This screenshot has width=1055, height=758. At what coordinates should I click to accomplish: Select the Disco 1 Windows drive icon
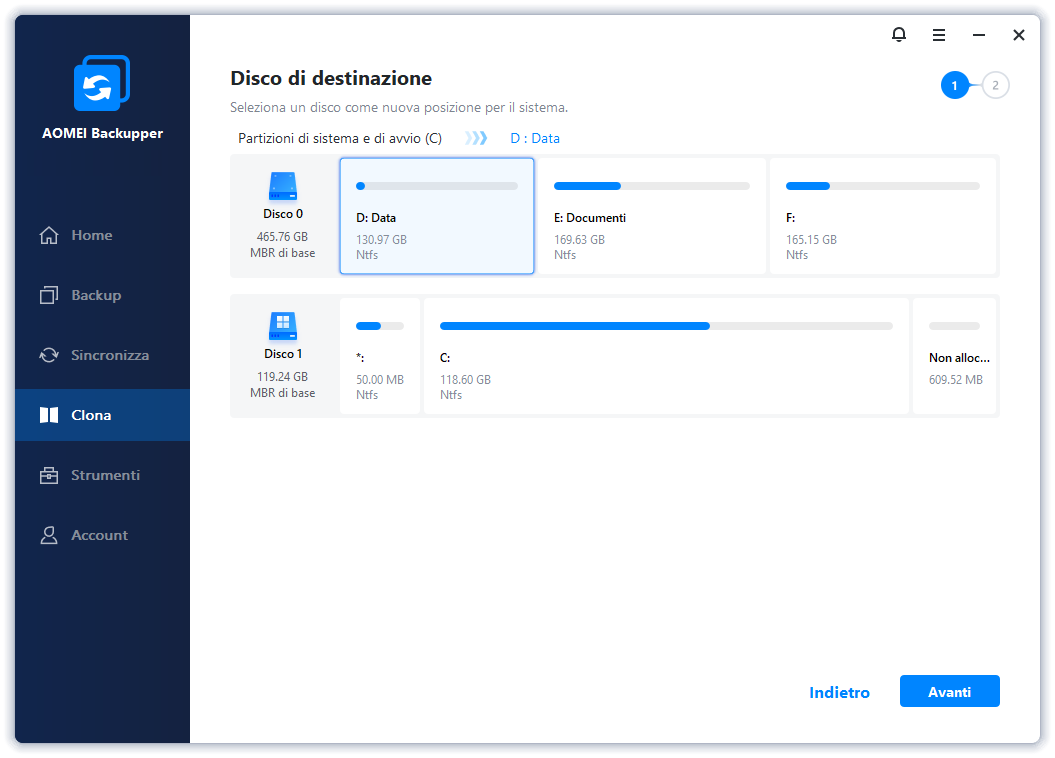283,326
